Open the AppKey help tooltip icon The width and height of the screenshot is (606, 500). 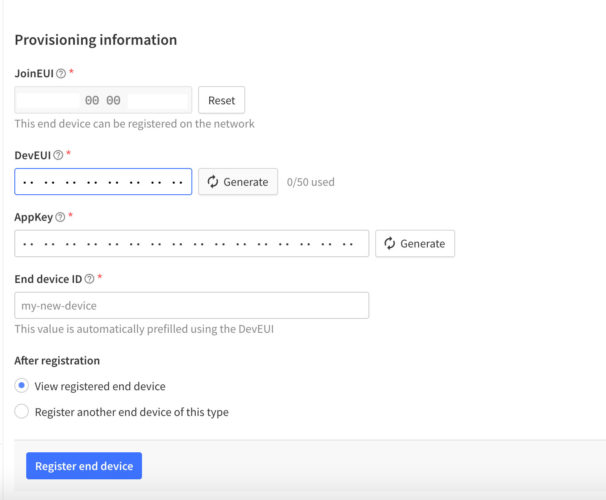point(61,217)
